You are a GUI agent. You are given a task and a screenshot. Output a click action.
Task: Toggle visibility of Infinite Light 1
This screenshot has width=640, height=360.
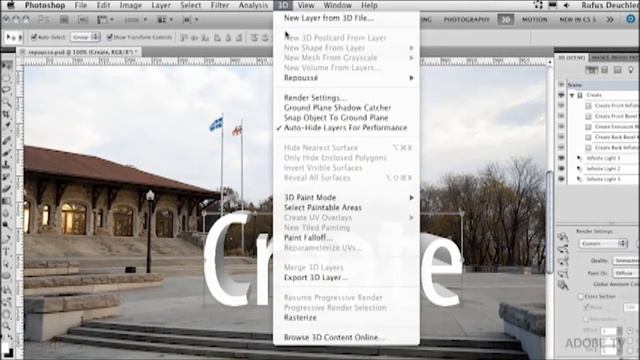pyautogui.click(x=561, y=158)
